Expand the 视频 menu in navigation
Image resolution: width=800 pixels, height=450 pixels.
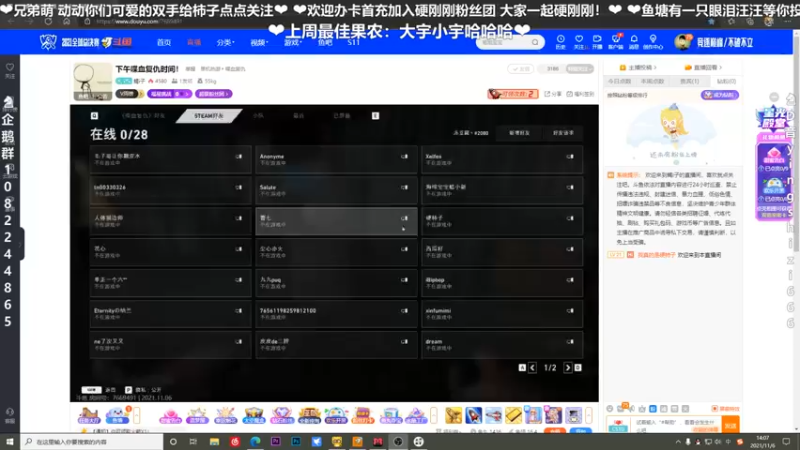pyautogui.click(x=259, y=43)
